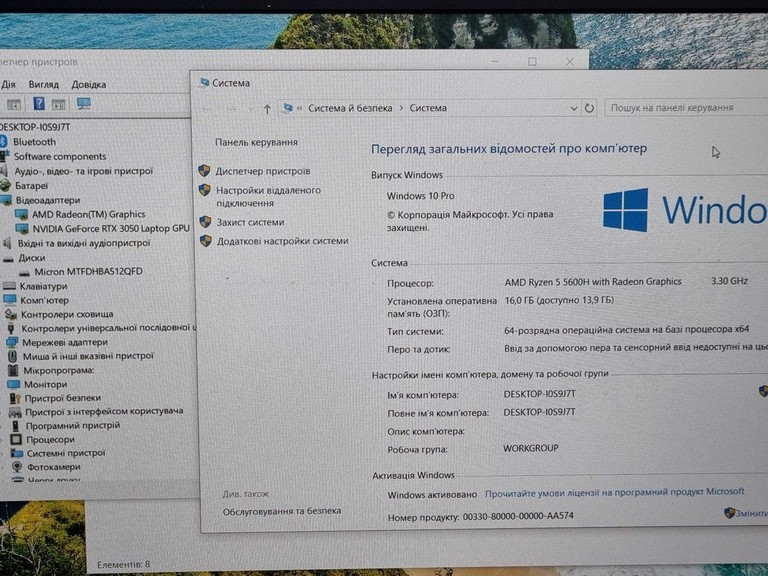The height and width of the screenshot is (576, 768).
Task: Select the Bluetooth device category
Action: pos(34,142)
